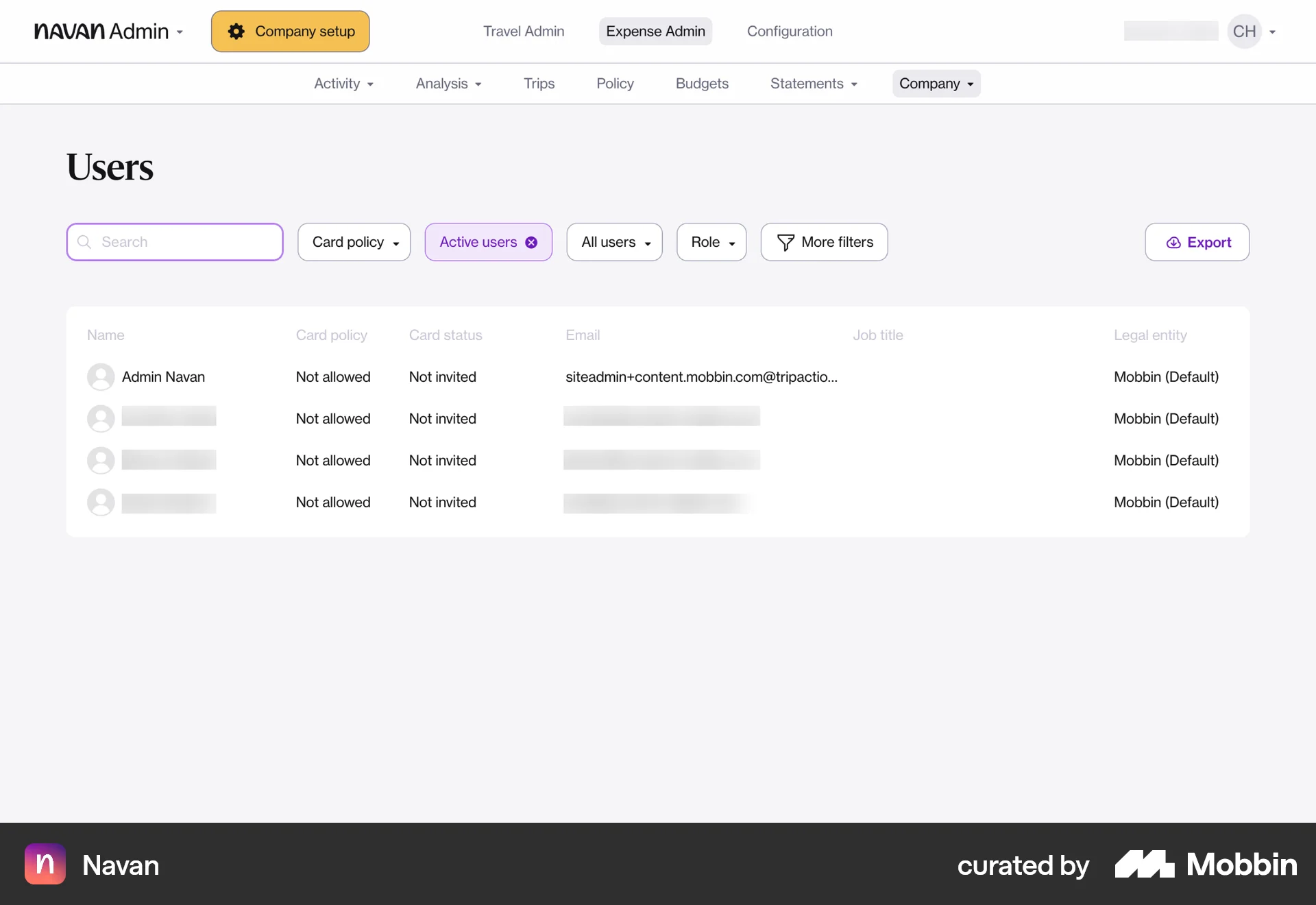
Task: Click inside the Search field
Action: [175, 242]
